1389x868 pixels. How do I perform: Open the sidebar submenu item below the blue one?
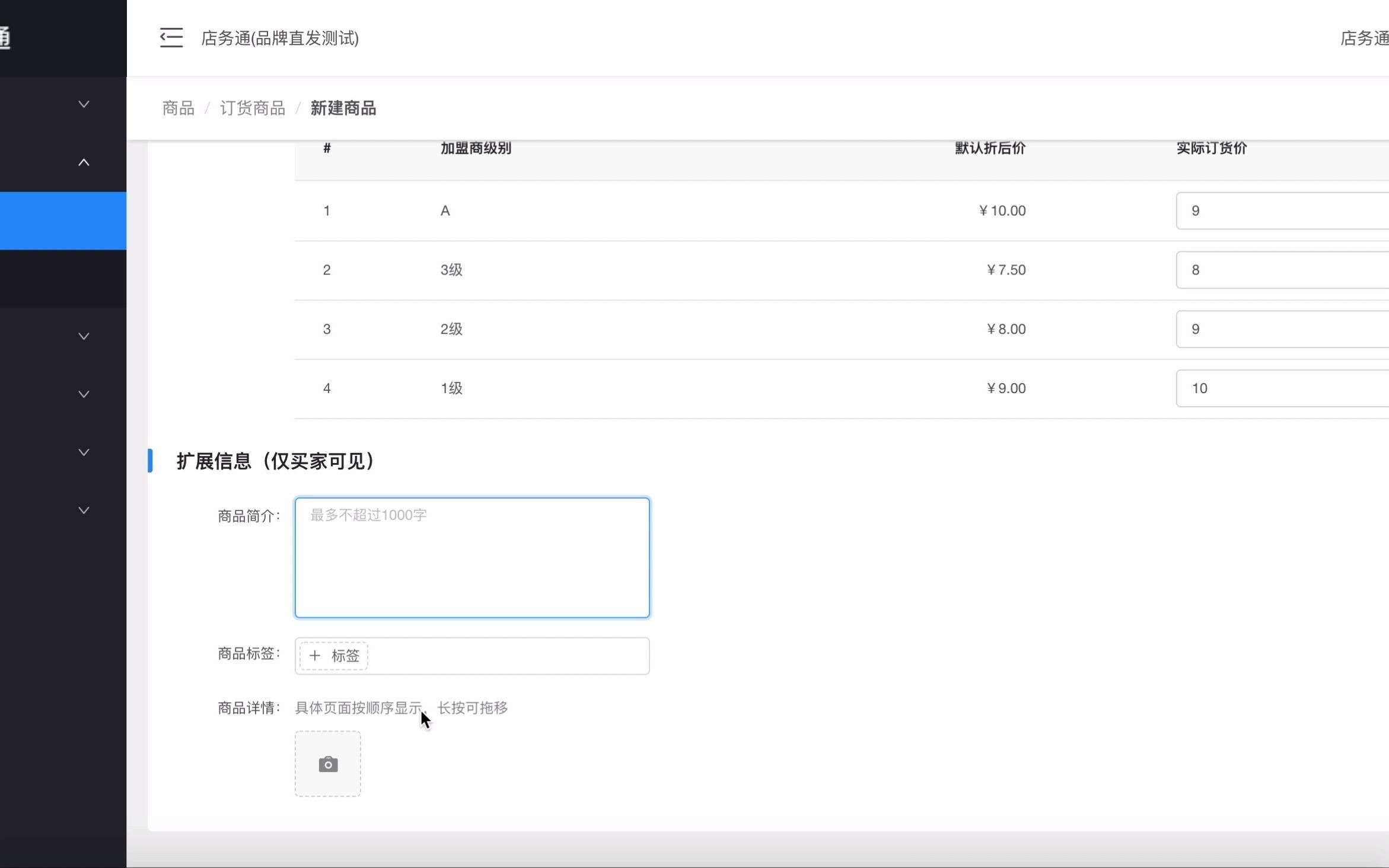tap(63, 279)
